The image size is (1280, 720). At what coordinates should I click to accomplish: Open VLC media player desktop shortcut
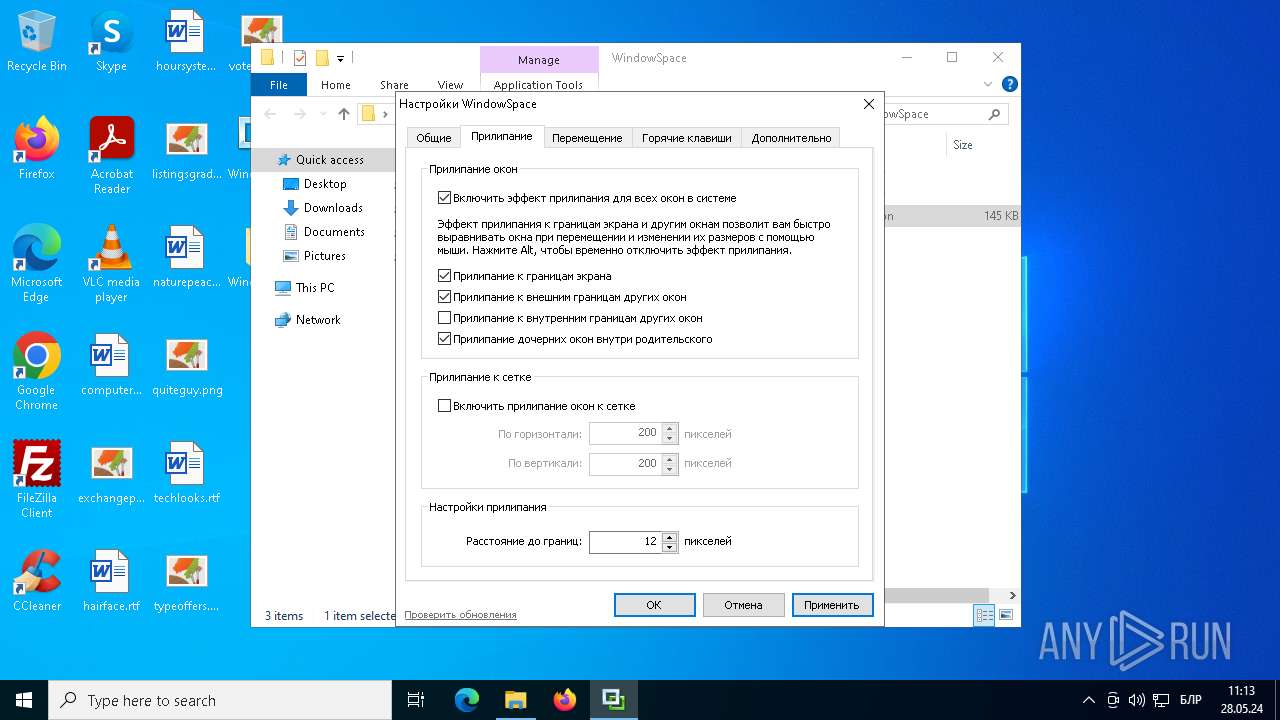[111, 265]
